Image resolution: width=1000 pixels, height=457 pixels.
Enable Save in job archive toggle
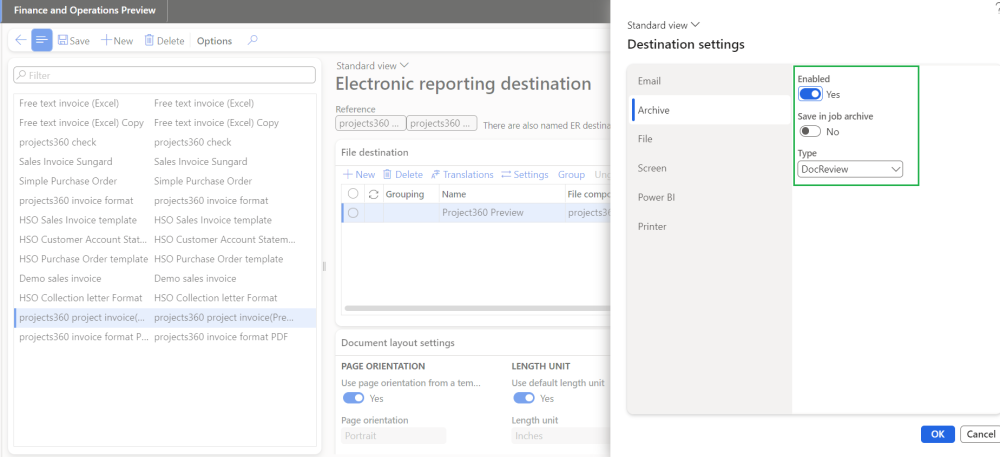coord(810,131)
